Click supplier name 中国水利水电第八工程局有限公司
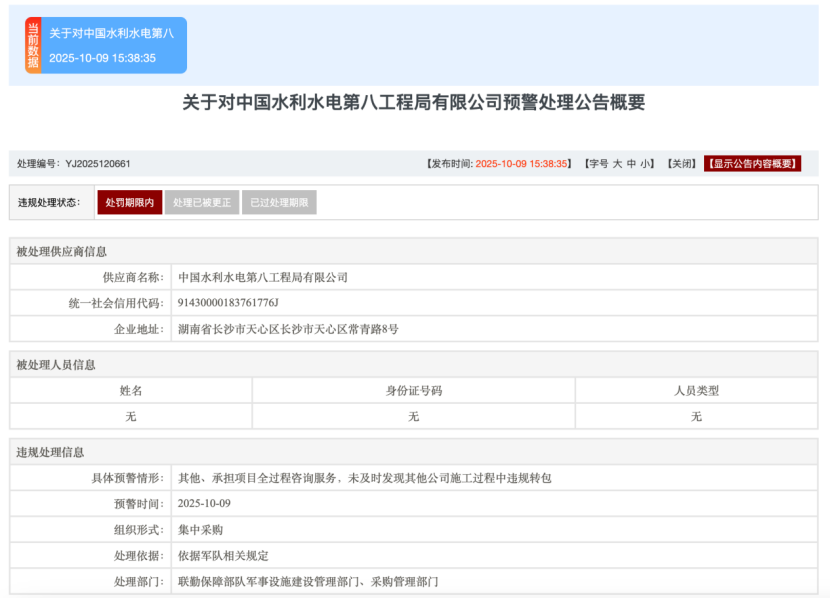830x598 pixels. tap(262, 277)
